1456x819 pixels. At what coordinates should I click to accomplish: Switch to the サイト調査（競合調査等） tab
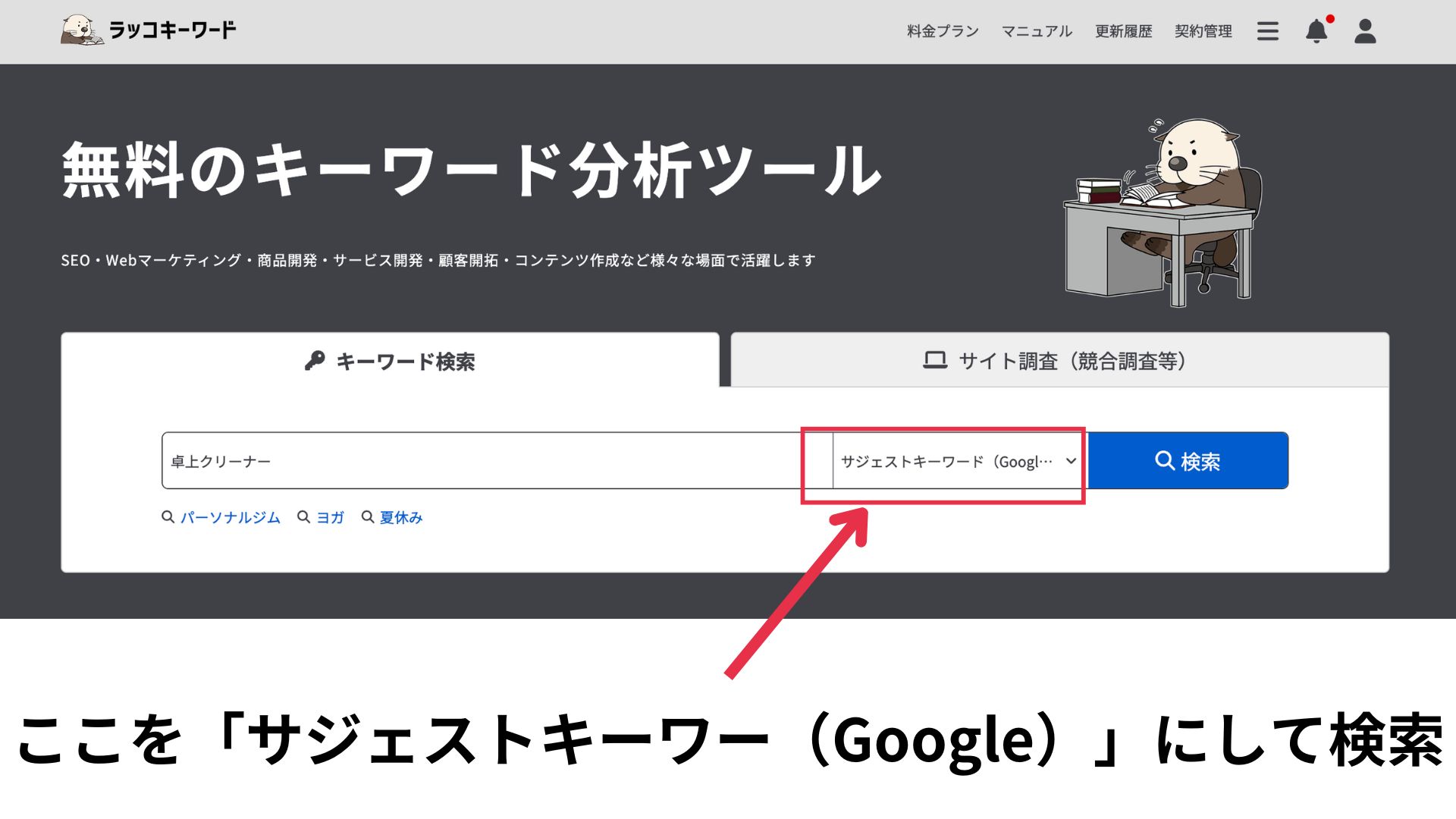coord(1059,360)
